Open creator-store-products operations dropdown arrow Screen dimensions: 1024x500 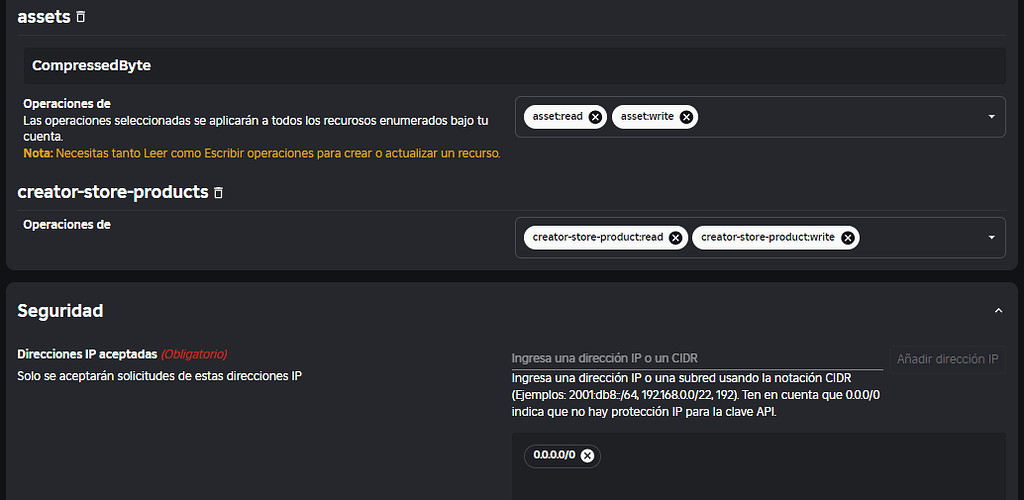[x=991, y=238]
